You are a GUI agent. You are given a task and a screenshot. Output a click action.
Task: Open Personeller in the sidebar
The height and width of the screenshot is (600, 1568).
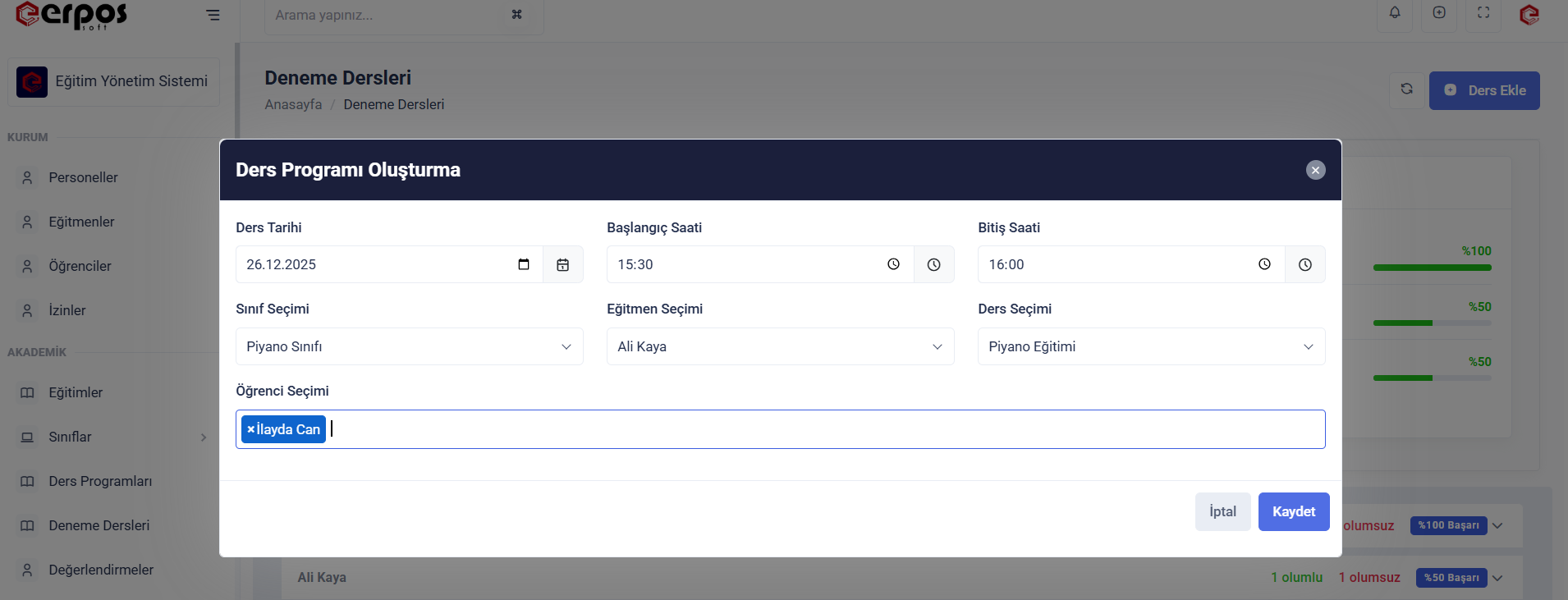(x=83, y=177)
